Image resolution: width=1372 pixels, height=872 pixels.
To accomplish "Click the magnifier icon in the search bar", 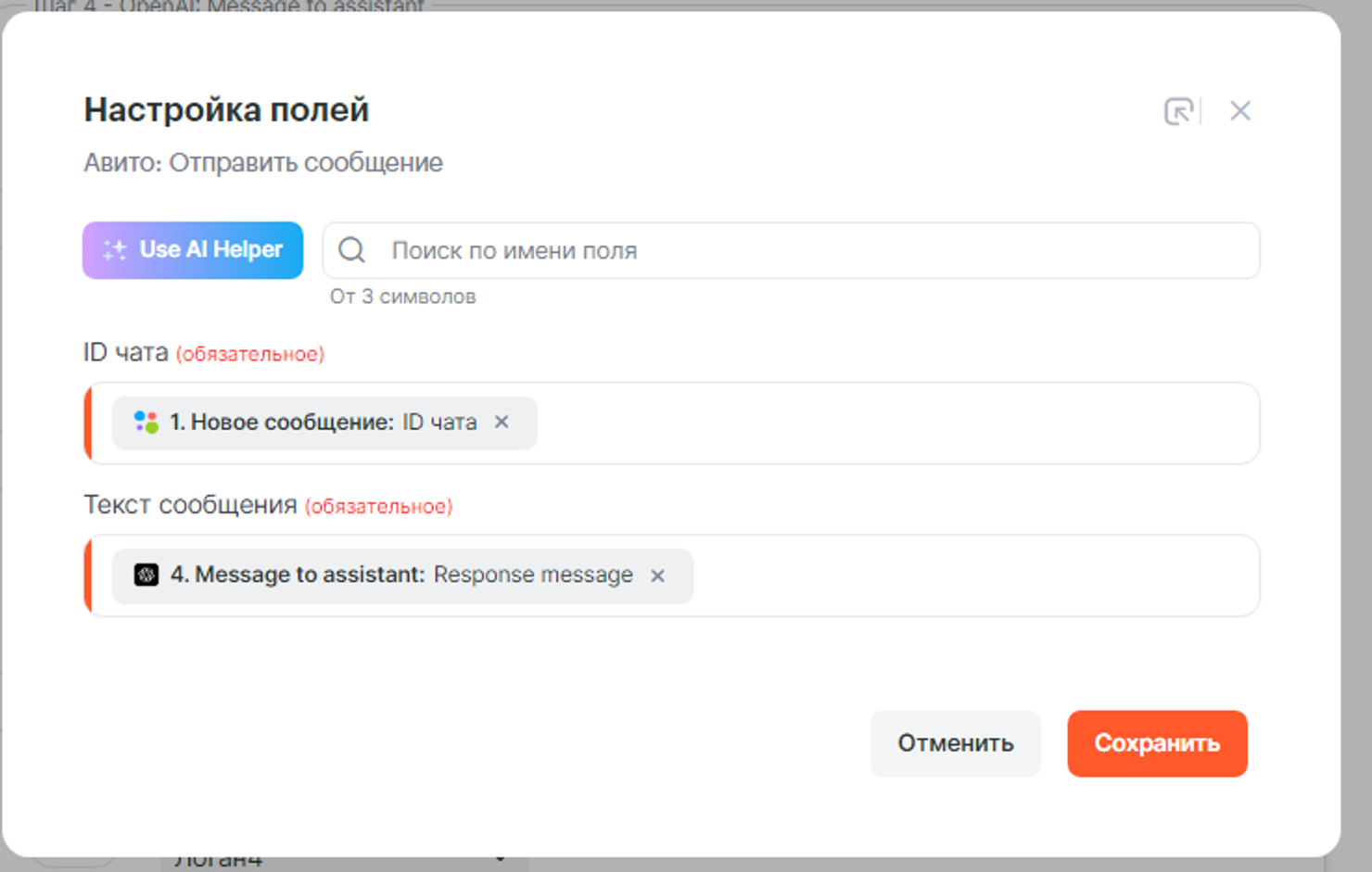I will pos(352,250).
